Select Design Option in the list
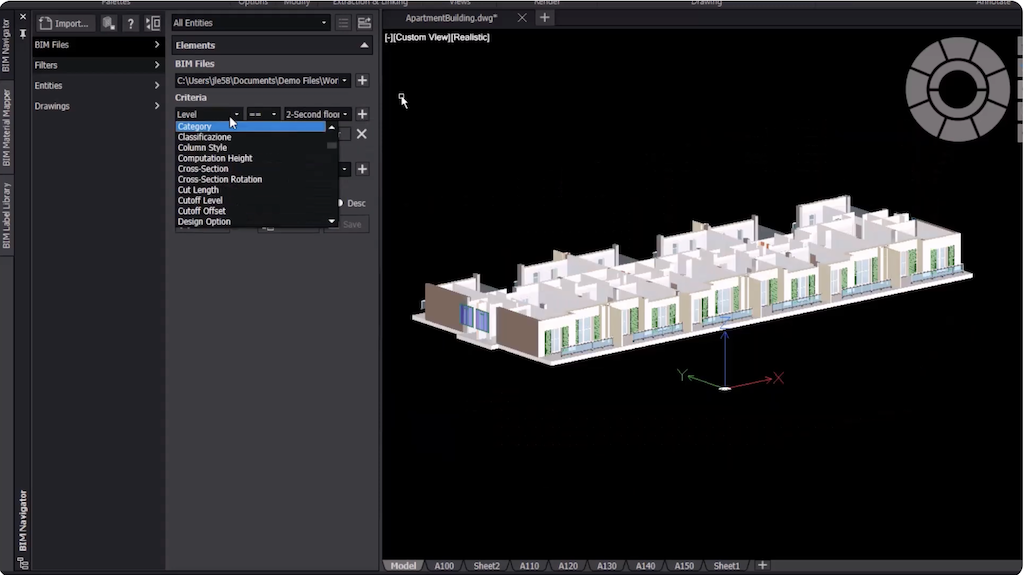The height and width of the screenshot is (575, 1024). coord(250,222)
